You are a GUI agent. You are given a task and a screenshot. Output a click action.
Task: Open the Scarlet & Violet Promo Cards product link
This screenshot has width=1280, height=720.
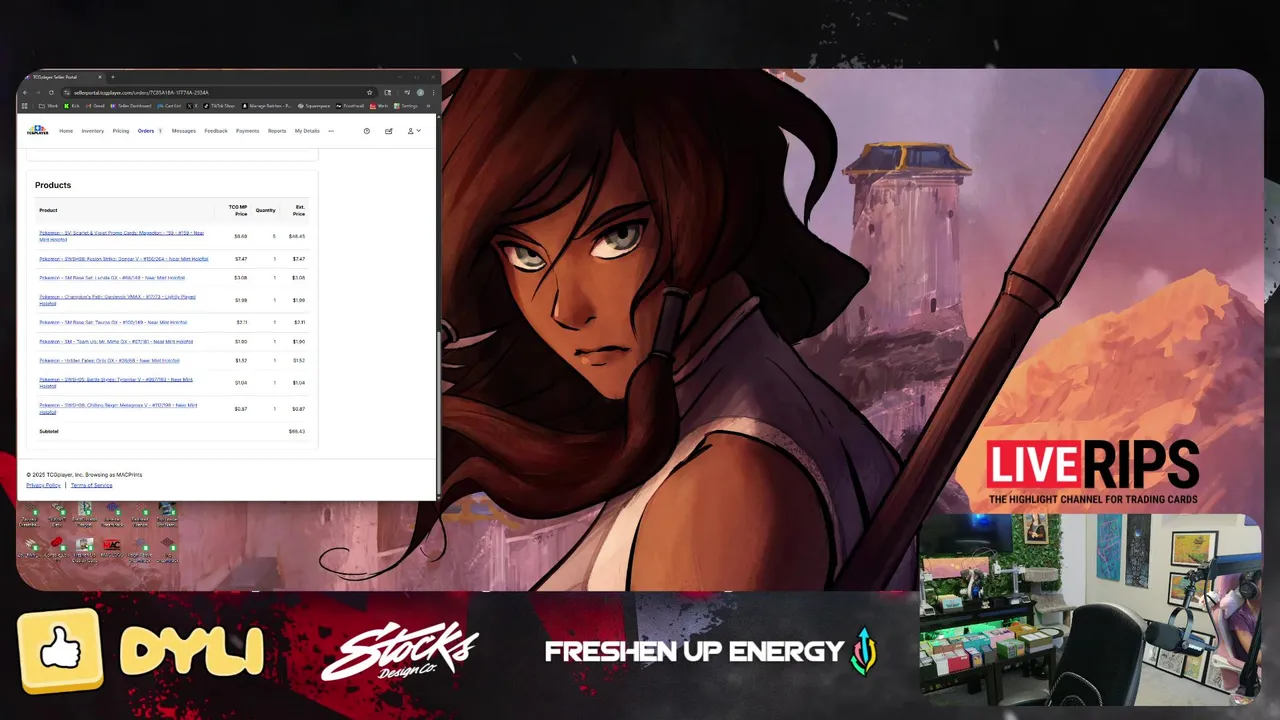click(121, 236)
